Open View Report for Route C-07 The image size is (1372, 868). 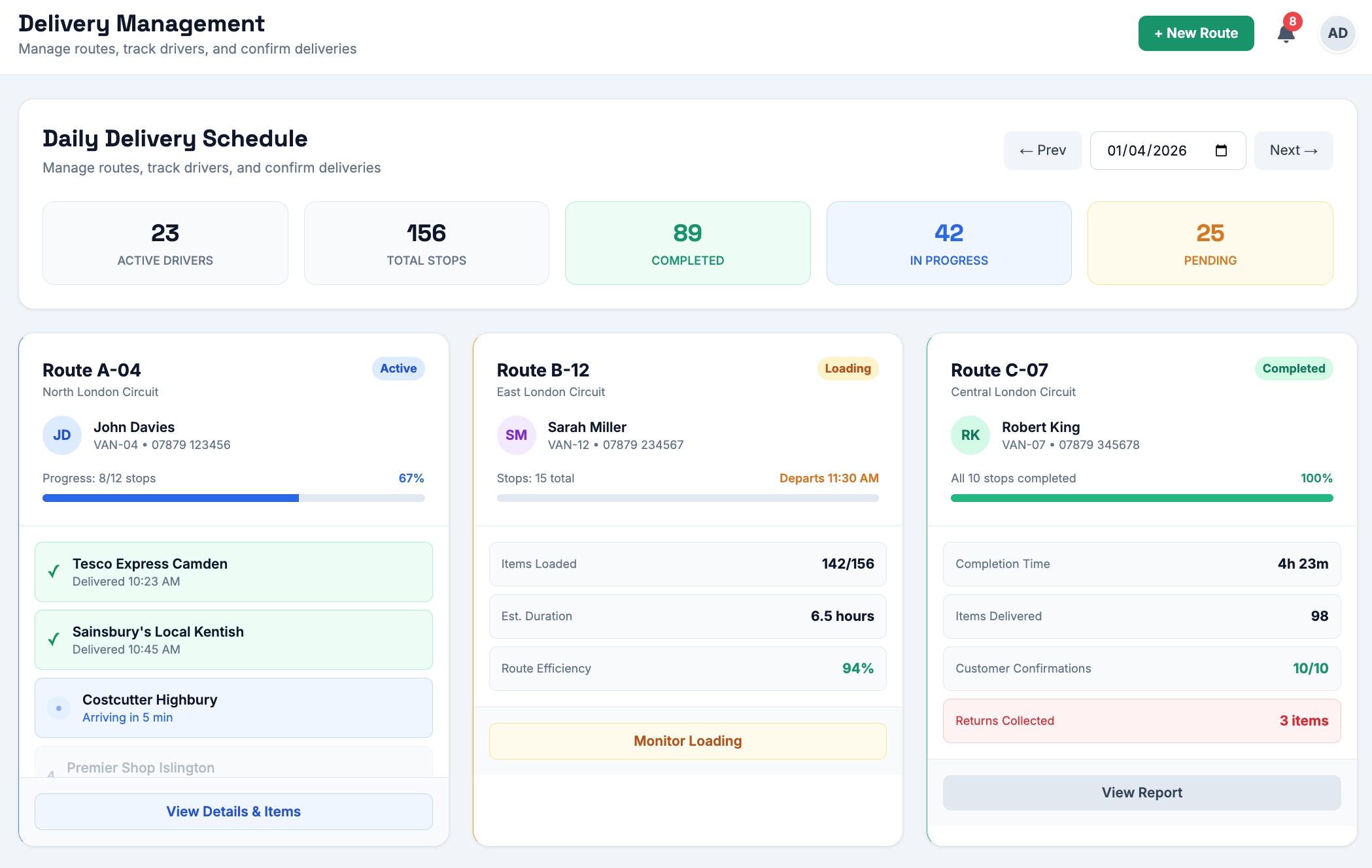[x=1141, y=793]
